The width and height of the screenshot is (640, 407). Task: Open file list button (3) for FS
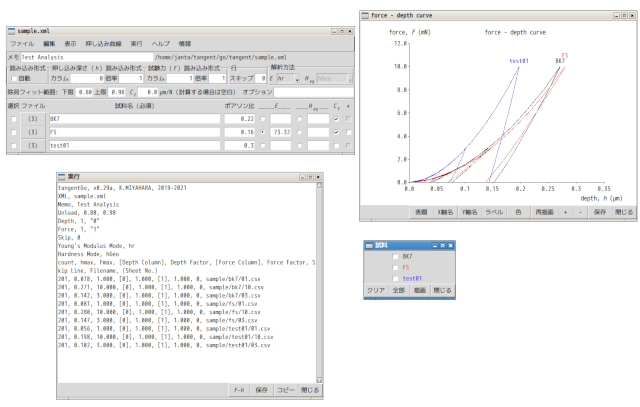[x=33, y=132]
